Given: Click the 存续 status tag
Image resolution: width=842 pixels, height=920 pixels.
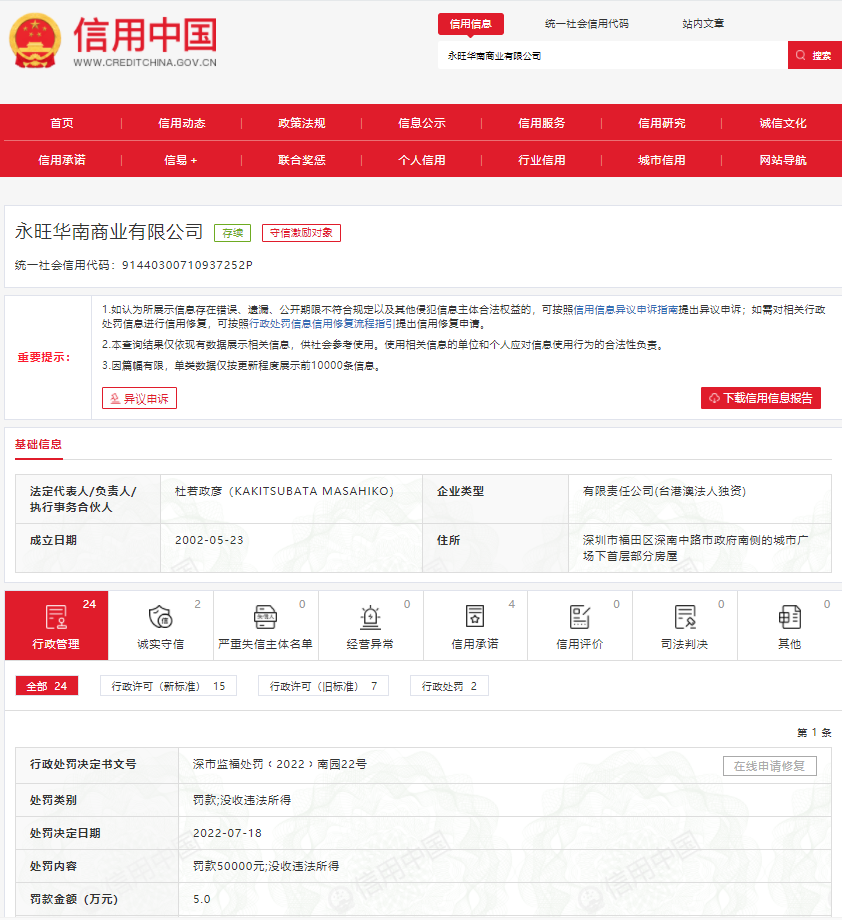Looking at the screenshot, I should tap(232, 233).
